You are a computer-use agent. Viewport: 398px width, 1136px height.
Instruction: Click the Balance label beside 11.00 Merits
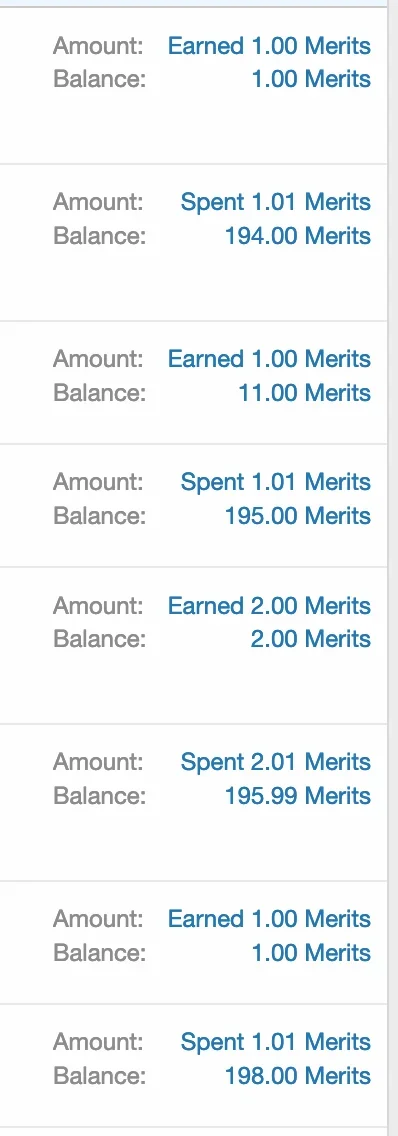pos(99,393)
